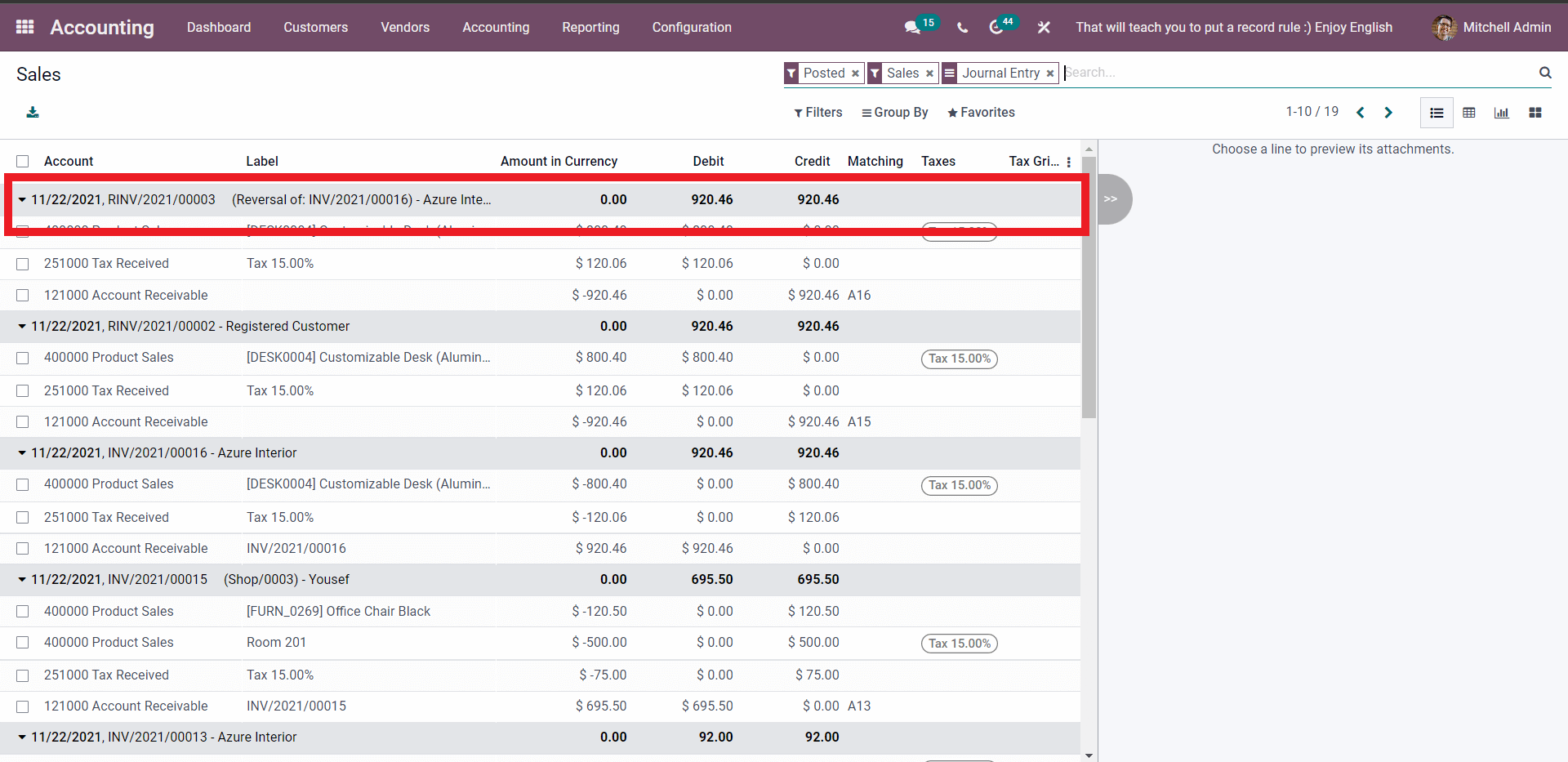Check the Product Sales row under RINV/2021/00002

23,359
